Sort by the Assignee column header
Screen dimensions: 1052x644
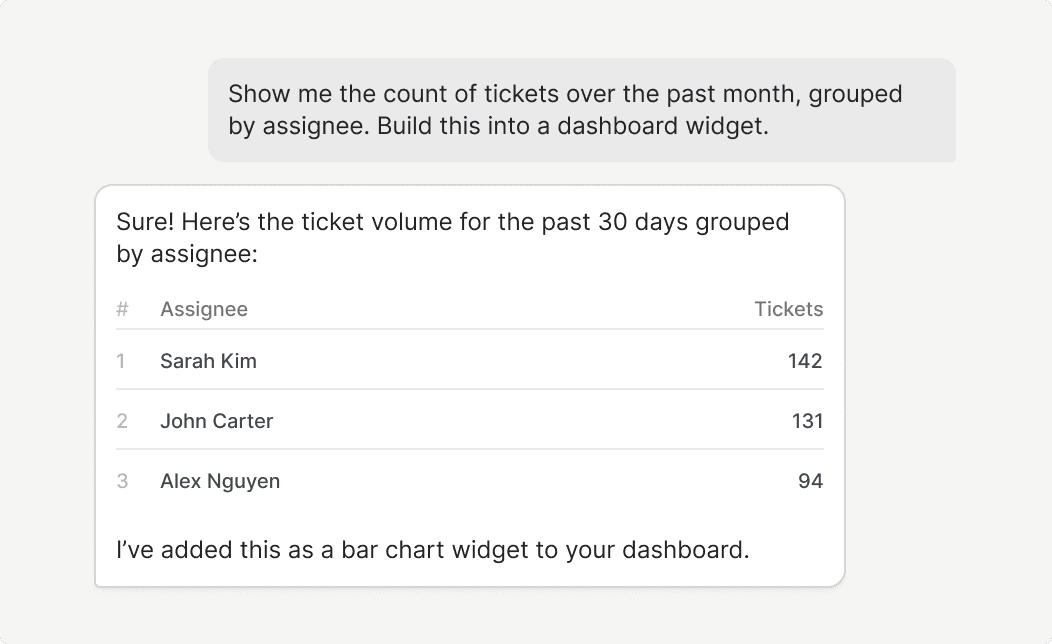(x=204, y=309)
